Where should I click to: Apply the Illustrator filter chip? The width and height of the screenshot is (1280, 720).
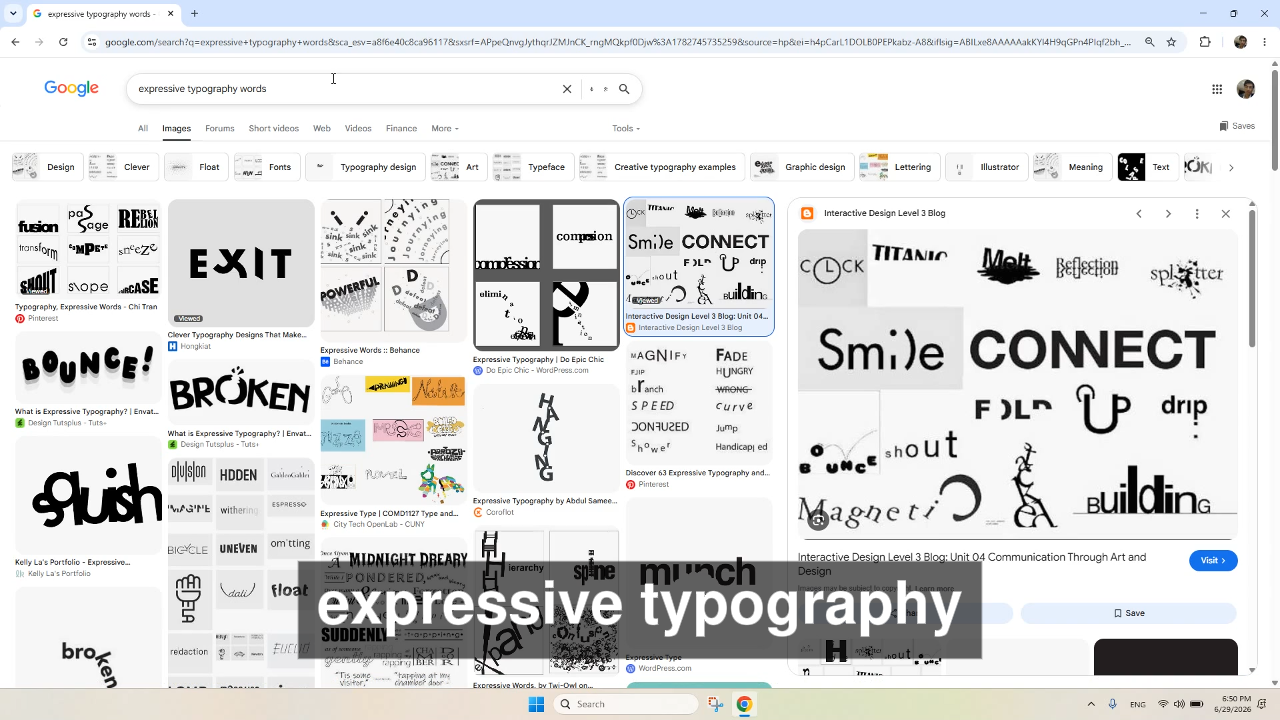(985, 167)
